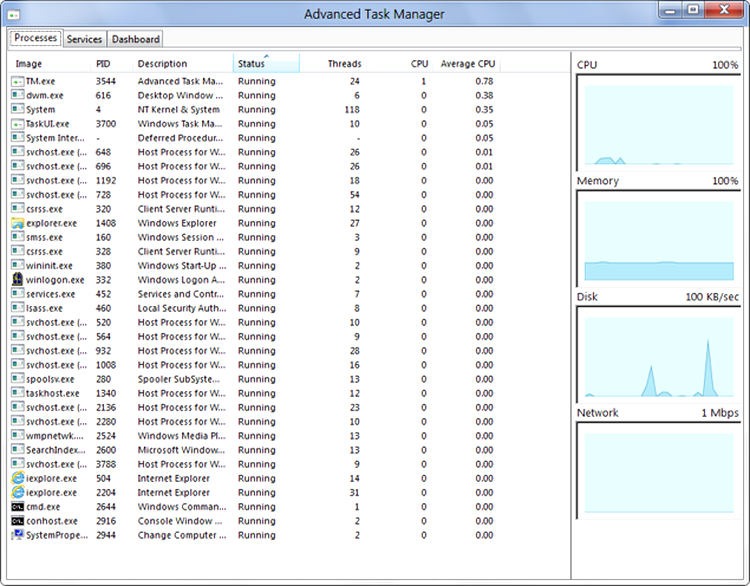Click the iexplore.exe icon with PID 504
The width and height of the screenshot is (750, 586).
coord(18,478)
